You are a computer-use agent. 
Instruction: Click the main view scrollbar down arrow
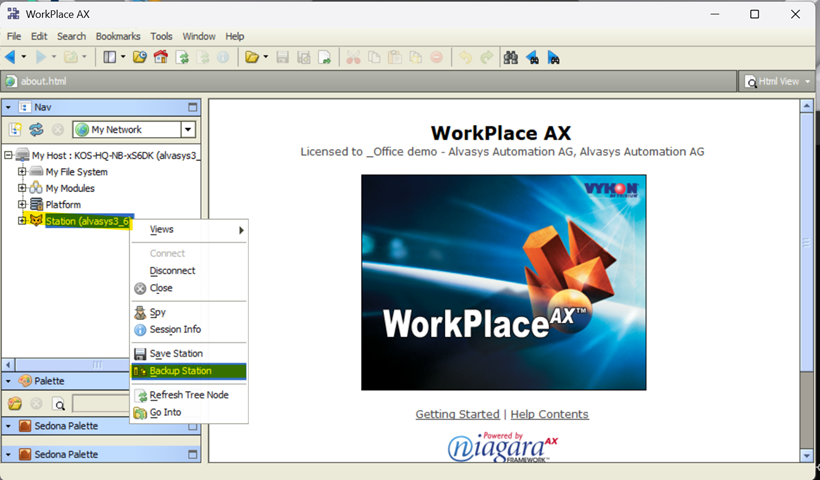click(806, 456)
